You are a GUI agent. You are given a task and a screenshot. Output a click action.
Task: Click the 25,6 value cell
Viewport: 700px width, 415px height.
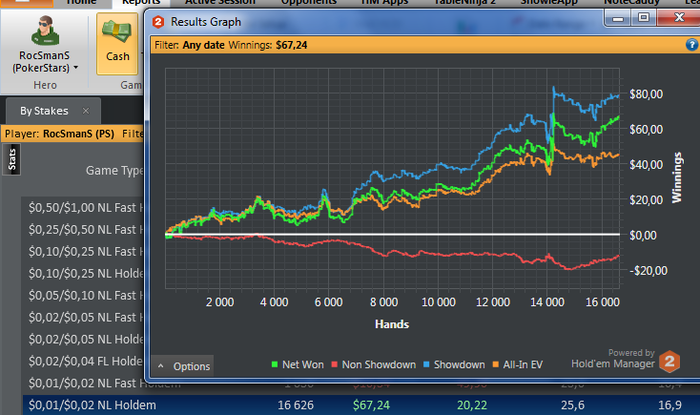pos(572,405)
